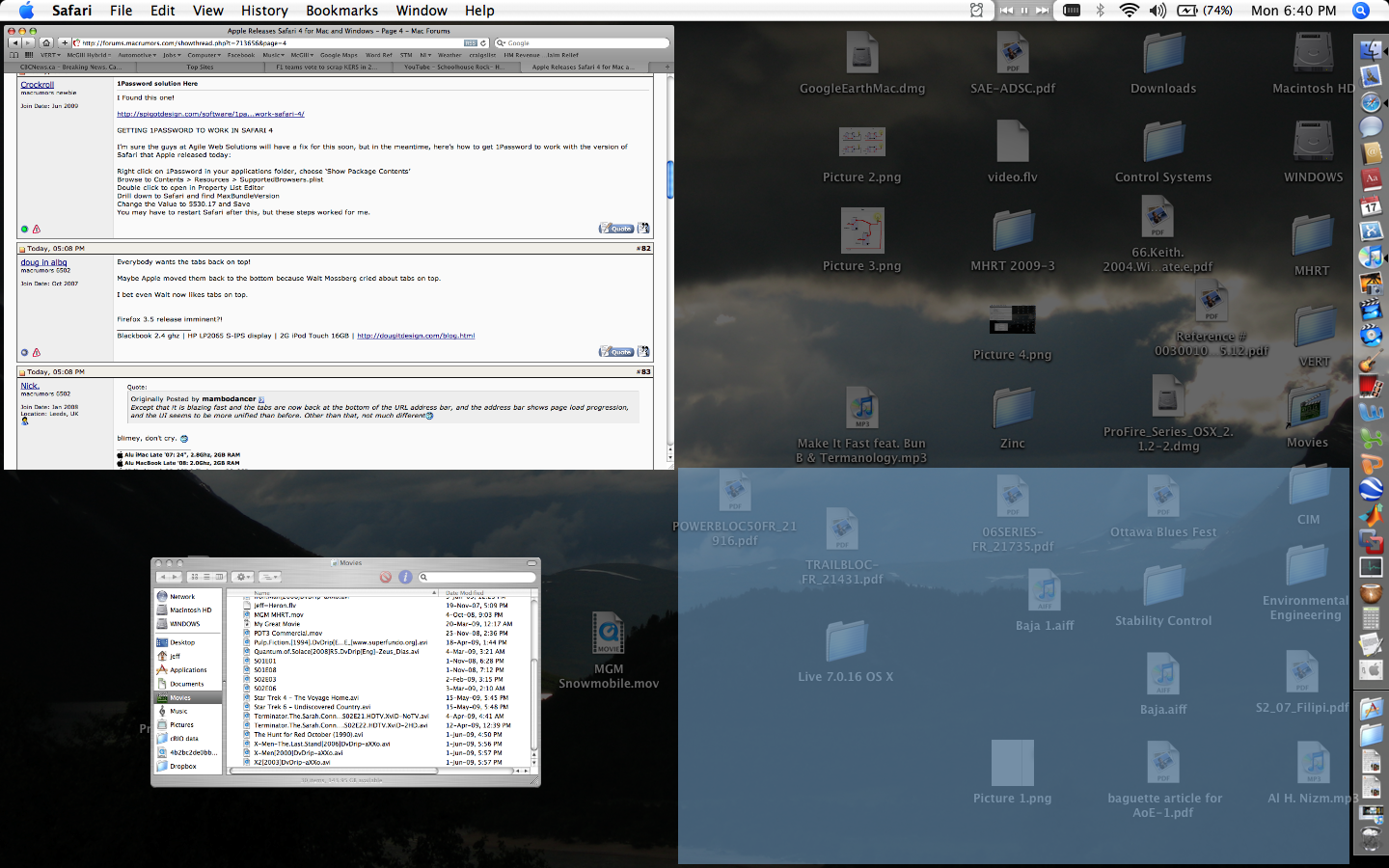Select Applications in the Finder sidebar
Image resolution: width=1389 pixels, height=868 pixels.
pyautogui.click(x=188, y=670)
